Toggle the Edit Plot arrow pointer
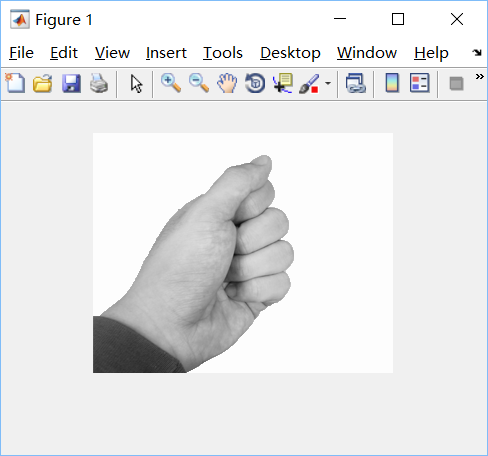The width and height of the screenshot is (488, 456). [x=136, y=83]
